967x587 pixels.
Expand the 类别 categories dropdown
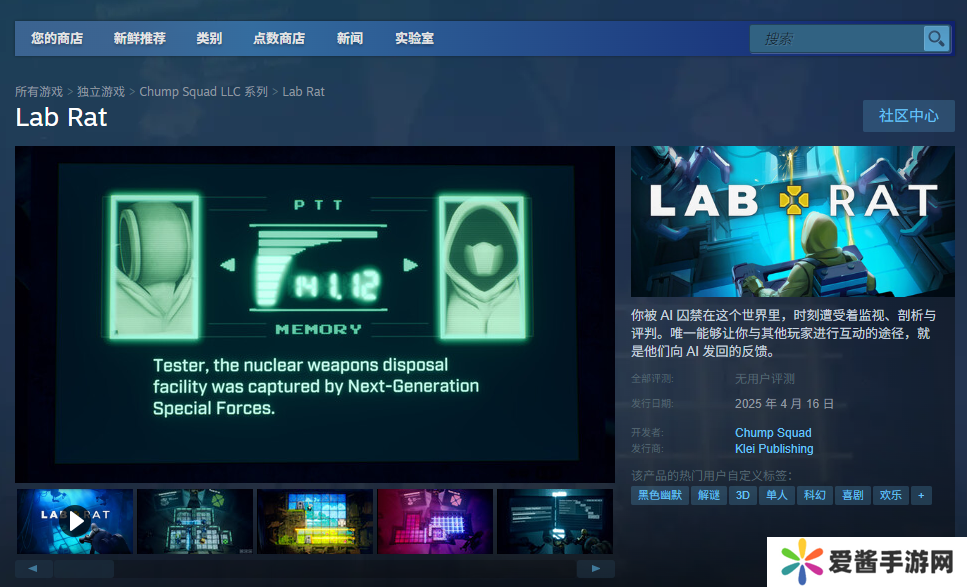tap(209, 39)
